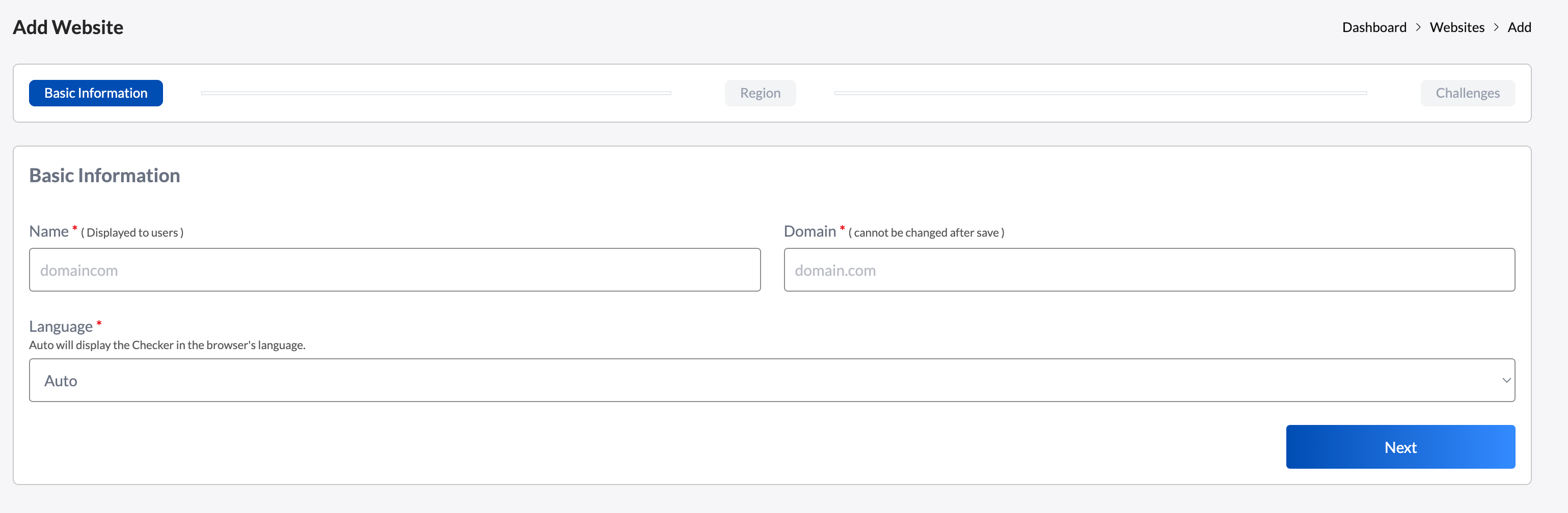Click the Language dropdown arrow icon

(1506, 381)
